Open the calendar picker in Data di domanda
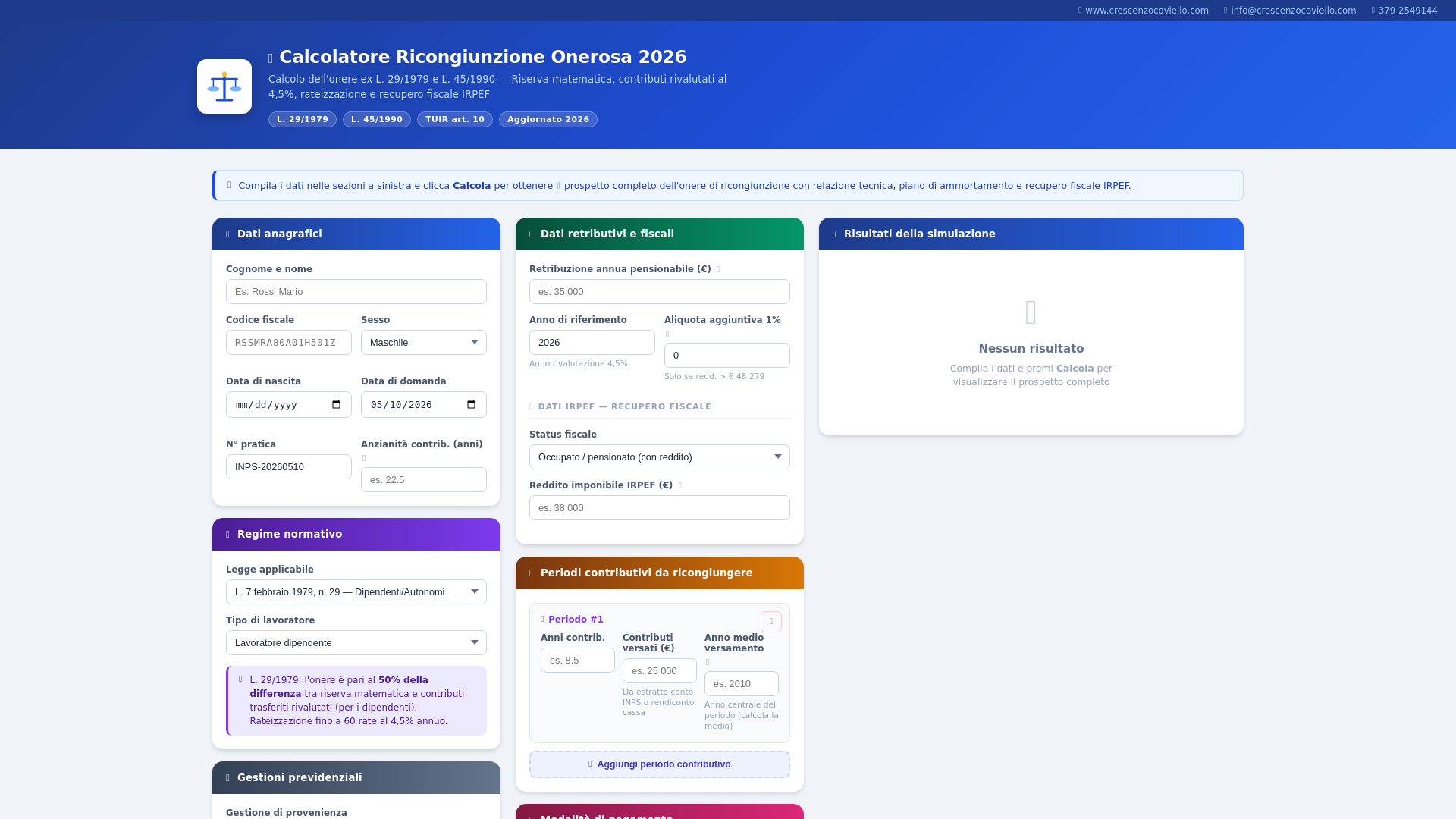The height and width of the screenshot is (819, 1456). (472, 404)
